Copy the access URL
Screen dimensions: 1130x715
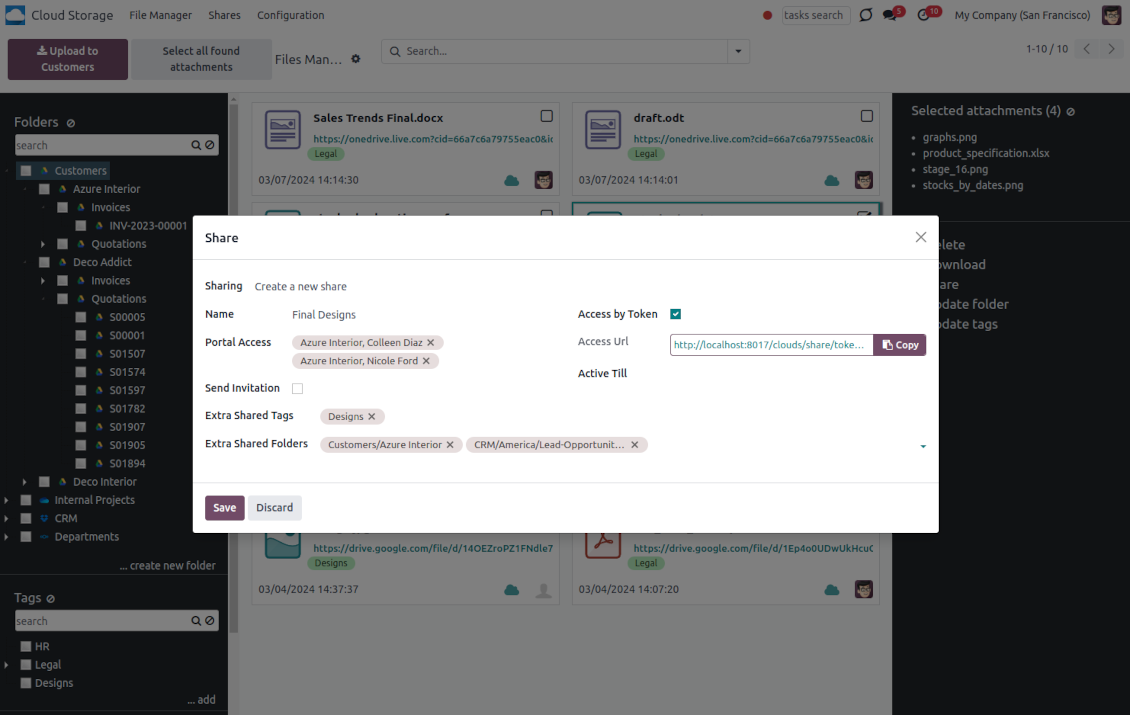click(x=900, y=345)
